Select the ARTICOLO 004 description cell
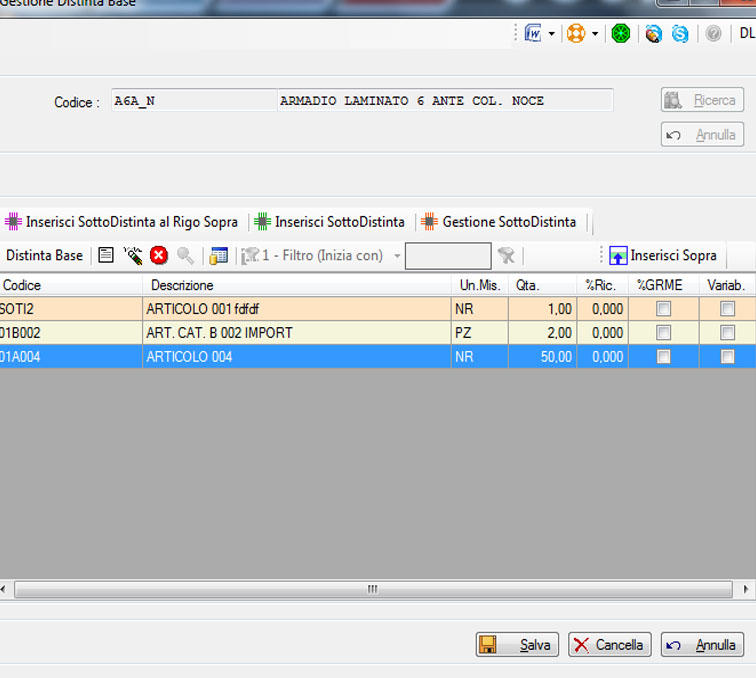756x678 pixels. (x=297, y=357)
